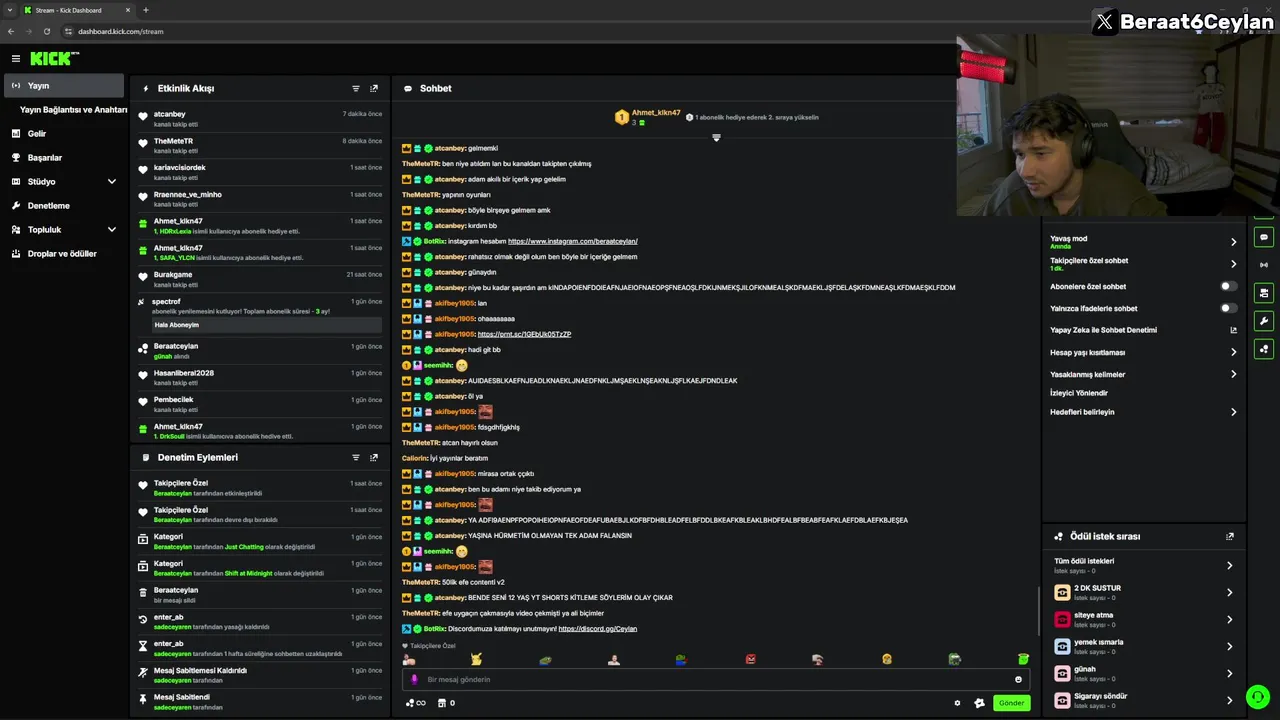Open Droplar ve ödüller in the sidebar

(64, 254)
